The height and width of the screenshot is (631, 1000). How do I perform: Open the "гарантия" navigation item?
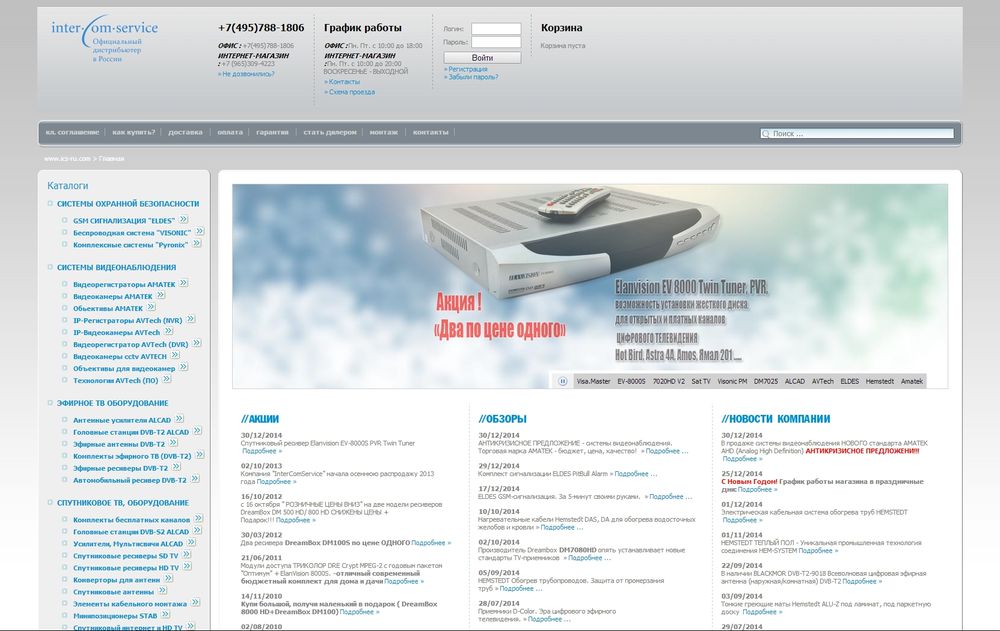272,133
